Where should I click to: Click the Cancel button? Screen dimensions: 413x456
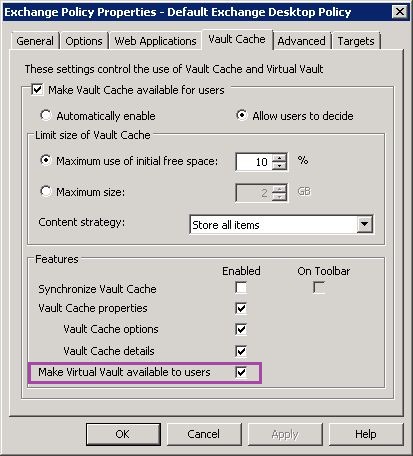click(x=204, y=434)
